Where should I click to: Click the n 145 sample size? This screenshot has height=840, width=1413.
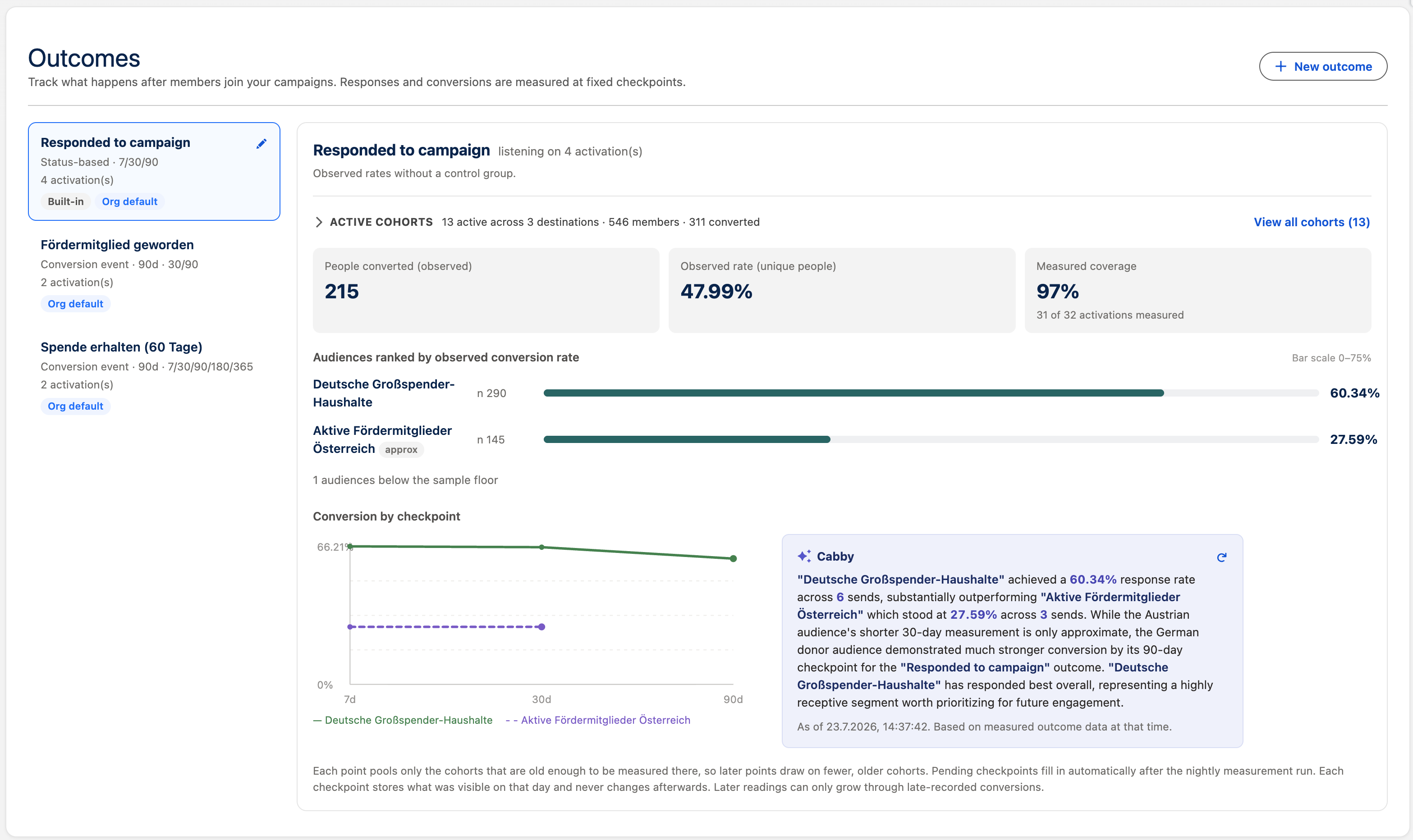[x=491, y=440]
